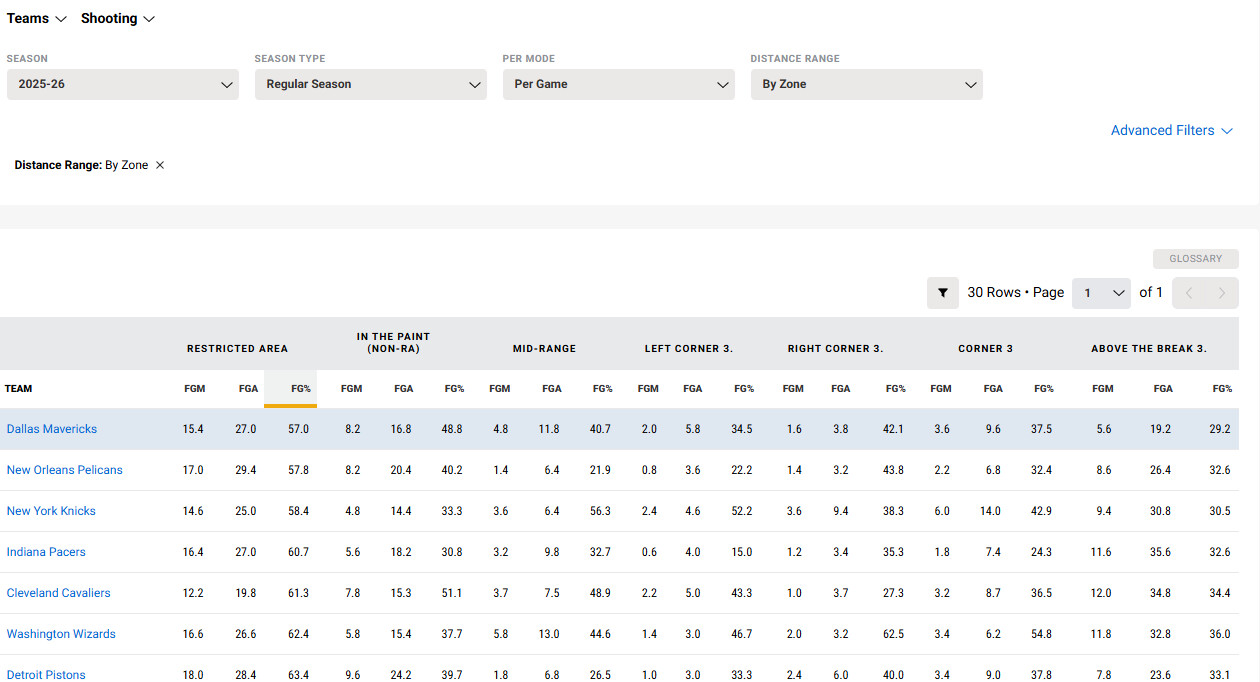Screen dimensions: 1260x682
Task: Select Dallas Mavericks restricted area FG% 57.0
Action: (x=298, y=429)
